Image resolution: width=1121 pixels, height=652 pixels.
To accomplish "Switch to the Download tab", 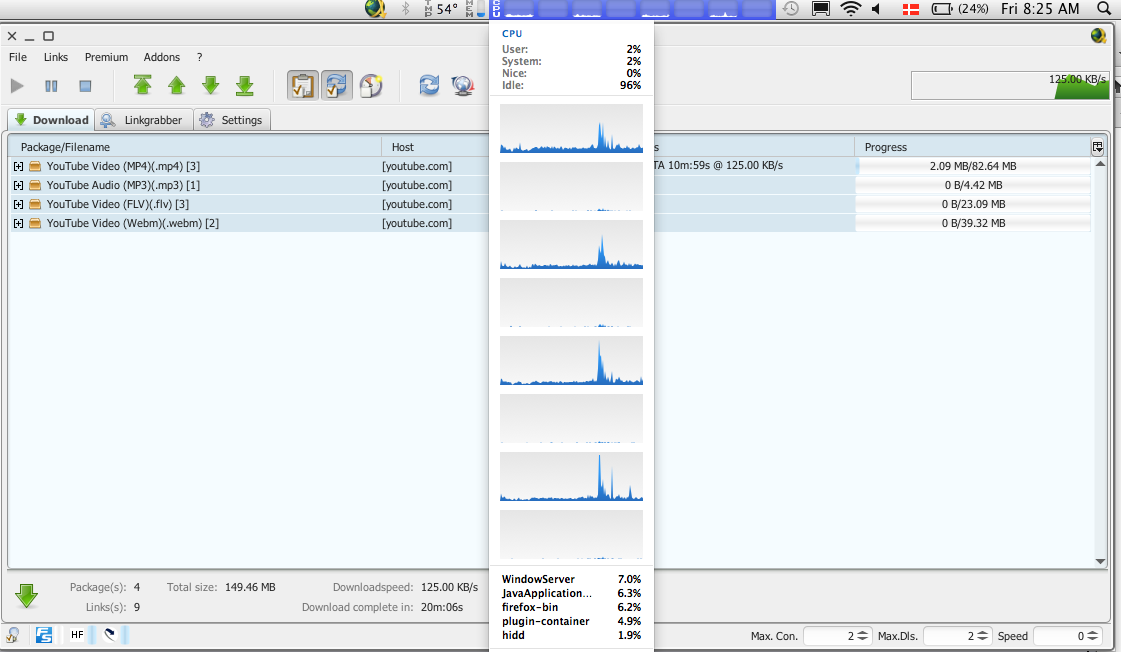I will (51, 120).
